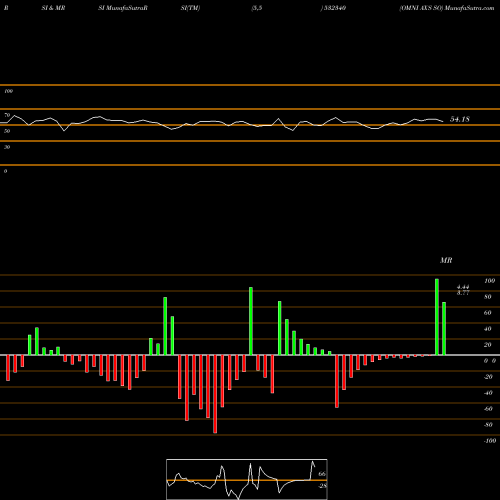Select the 4.44 value beside the histogram

[463, 287]
